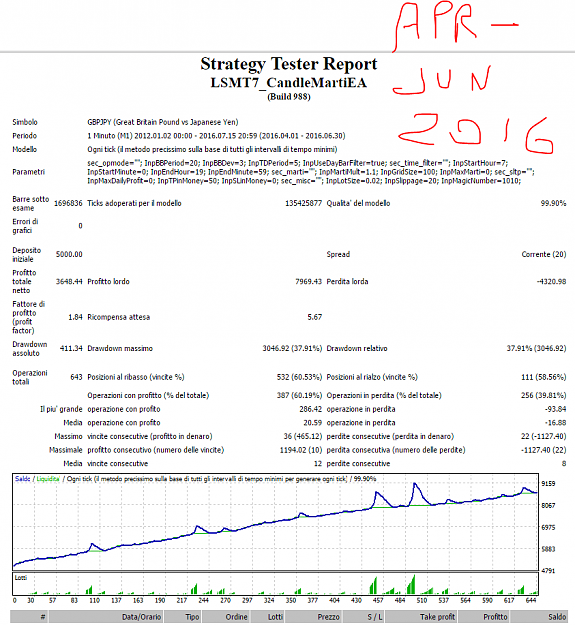Select losing trades value '256 (39.81%)'
575x625 pixels.
coord(544,395)
